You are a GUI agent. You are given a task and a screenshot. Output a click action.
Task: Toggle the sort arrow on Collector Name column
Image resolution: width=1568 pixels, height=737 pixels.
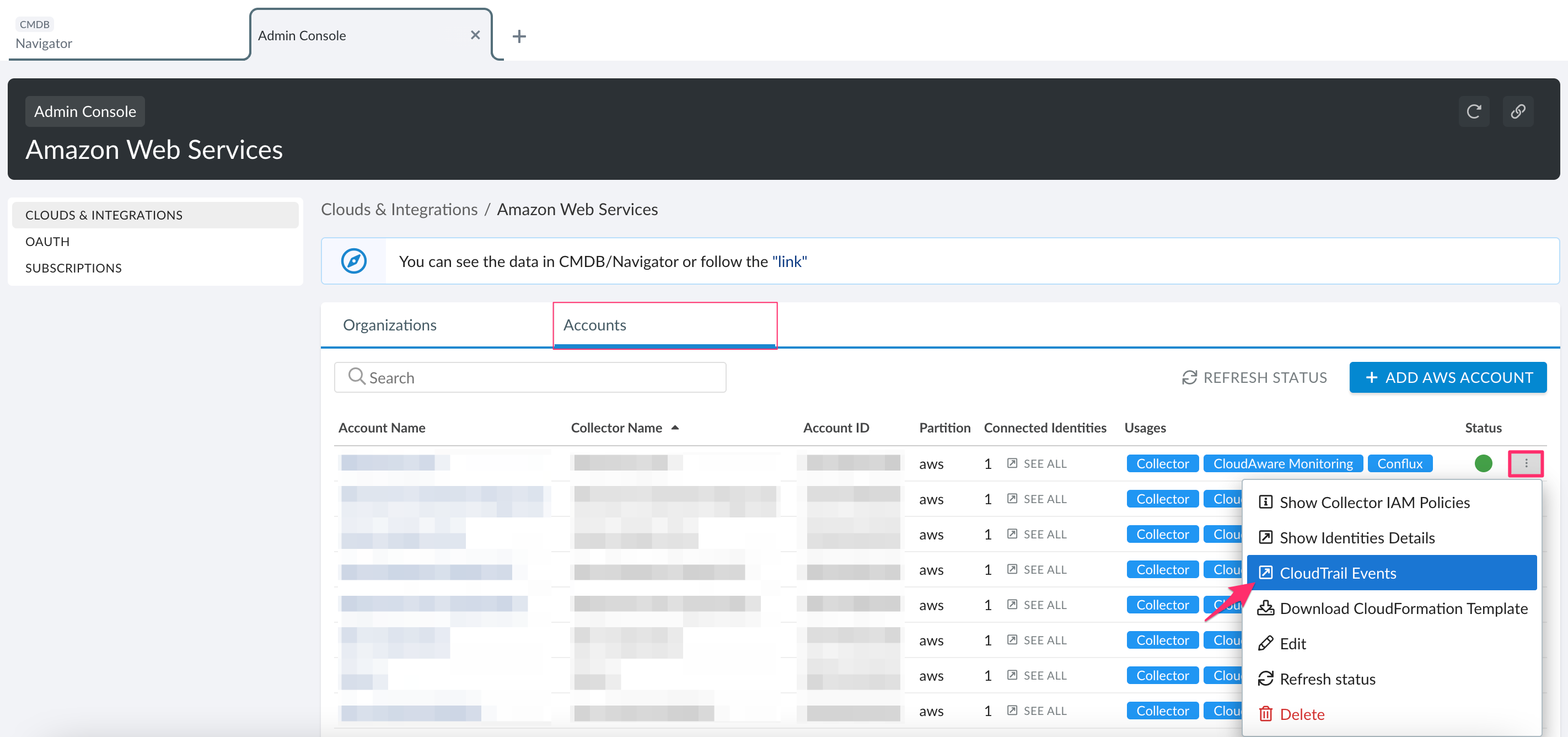[675, 428]
